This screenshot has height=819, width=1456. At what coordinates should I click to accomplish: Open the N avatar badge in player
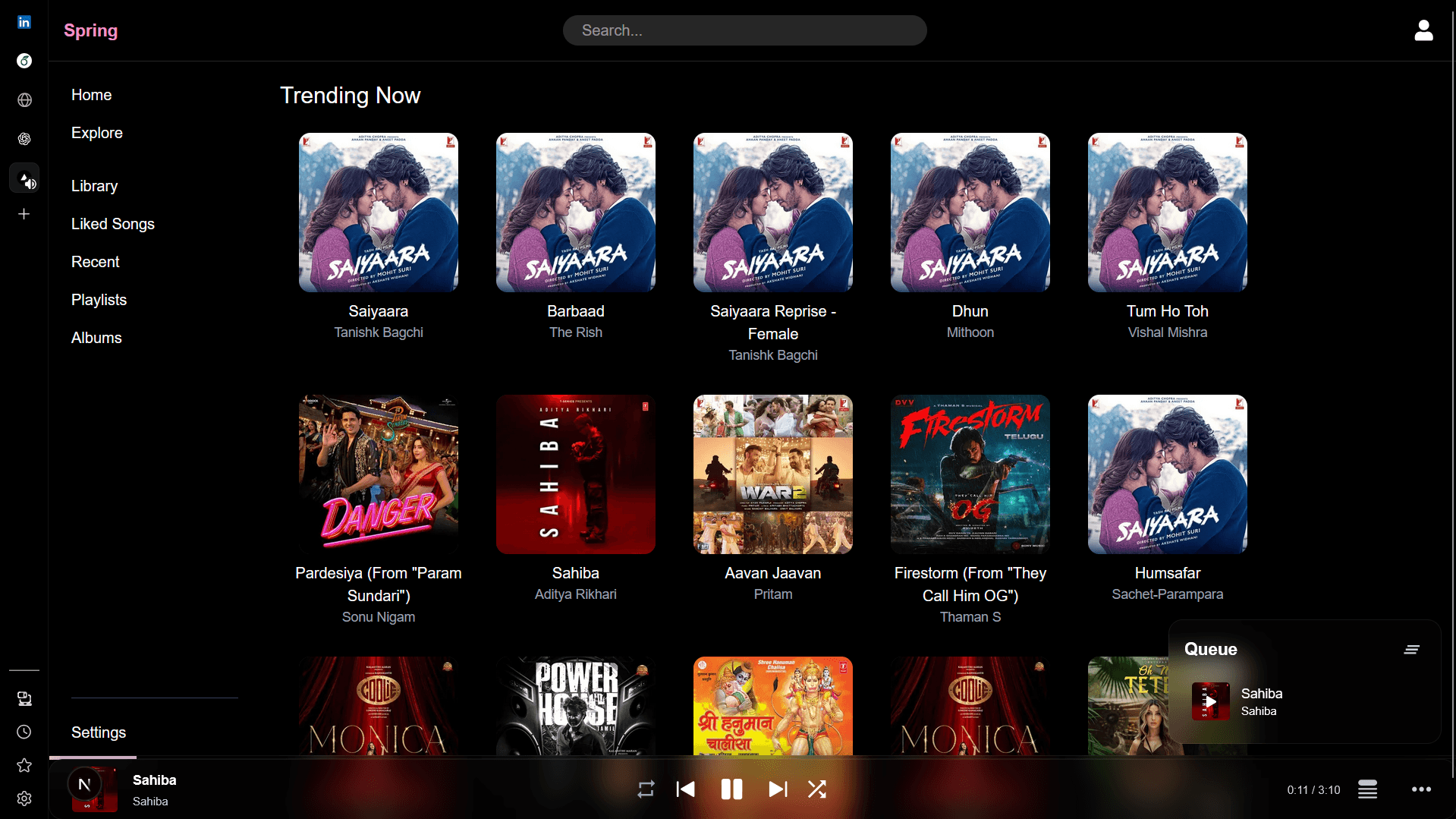tap(84, 784)
